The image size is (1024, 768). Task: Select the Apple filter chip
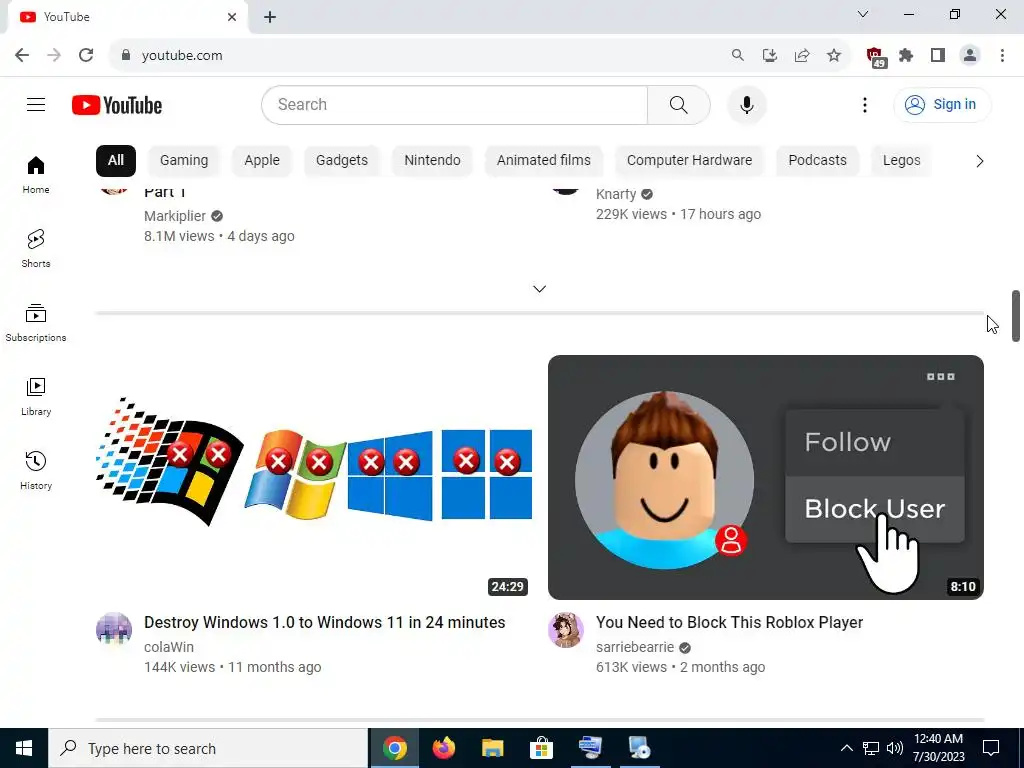tap(262, 161)
